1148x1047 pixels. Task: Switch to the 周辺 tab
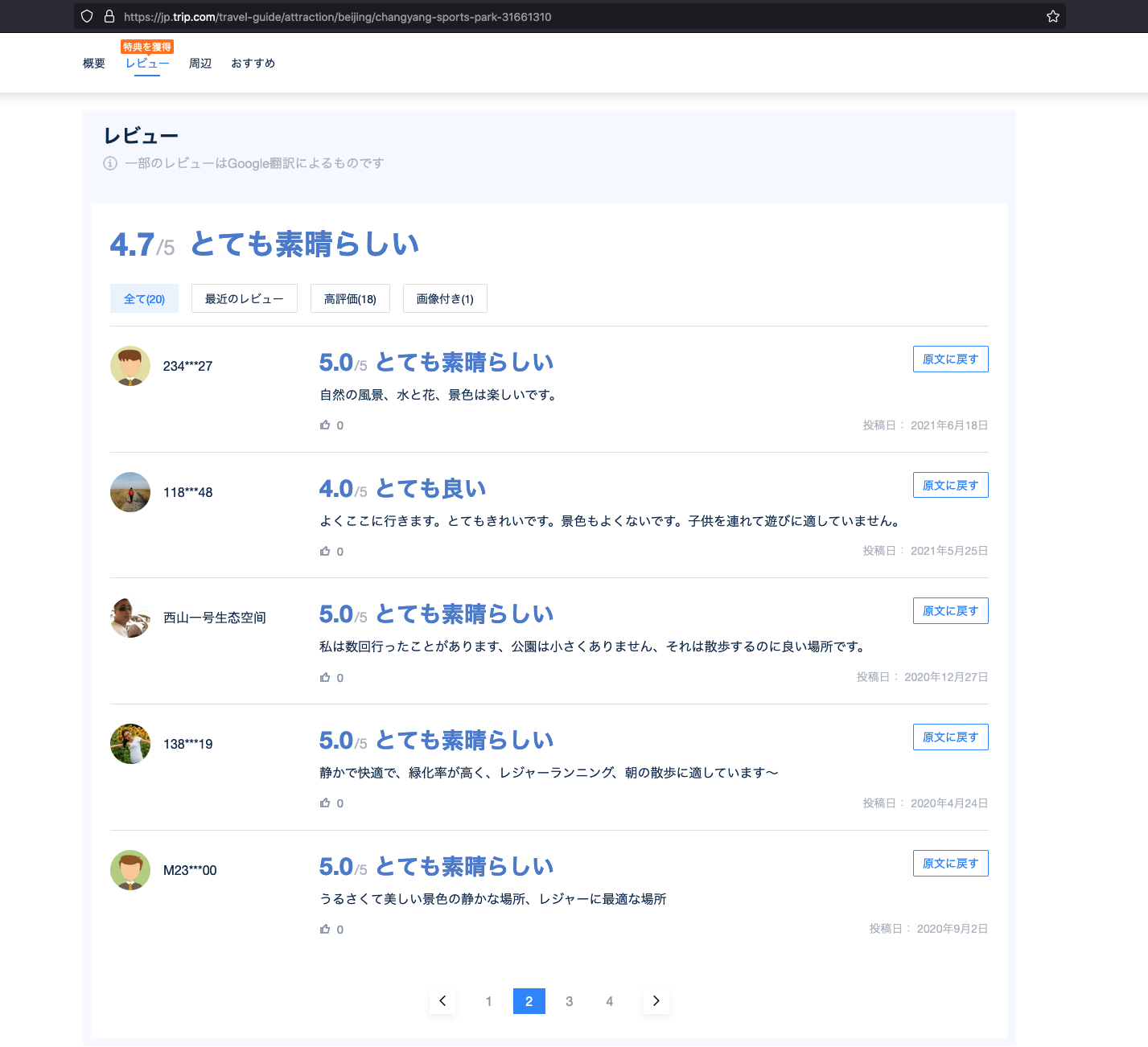click(200, 64)
